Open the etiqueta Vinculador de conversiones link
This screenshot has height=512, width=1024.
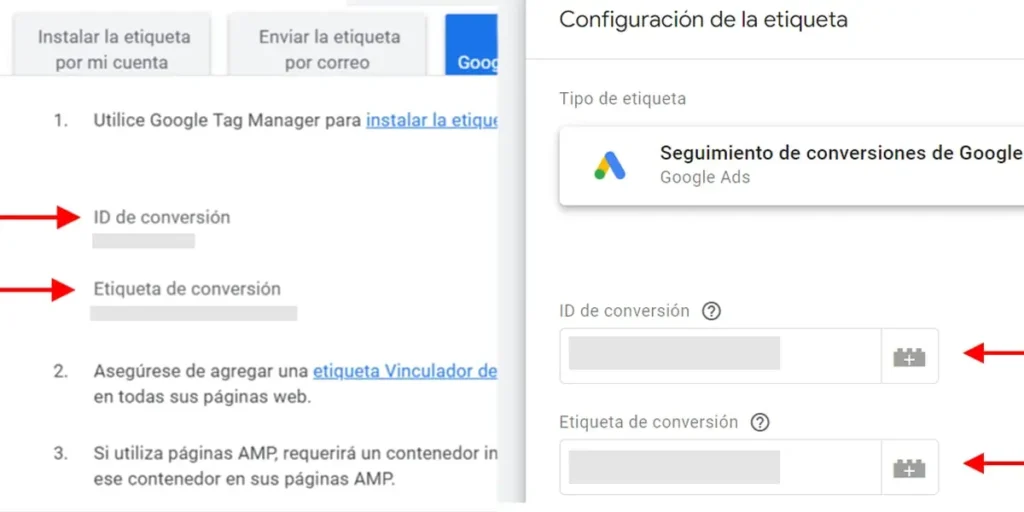[405, 372]
